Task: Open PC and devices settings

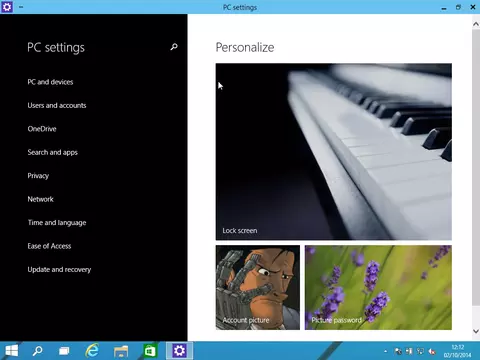Action: pos(50,82)
